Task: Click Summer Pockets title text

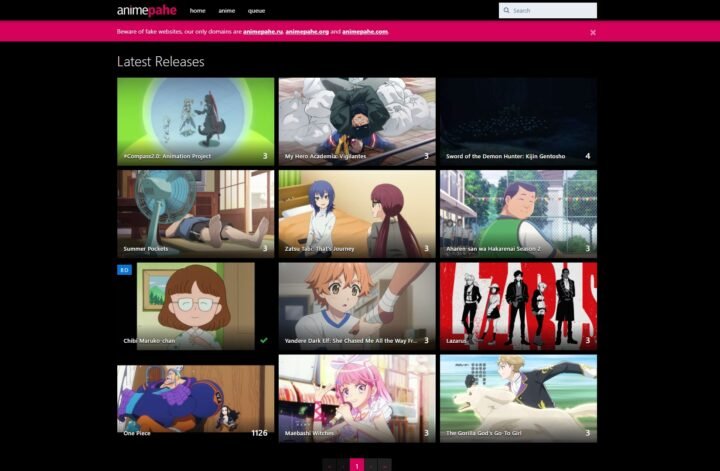Action: 146,248
